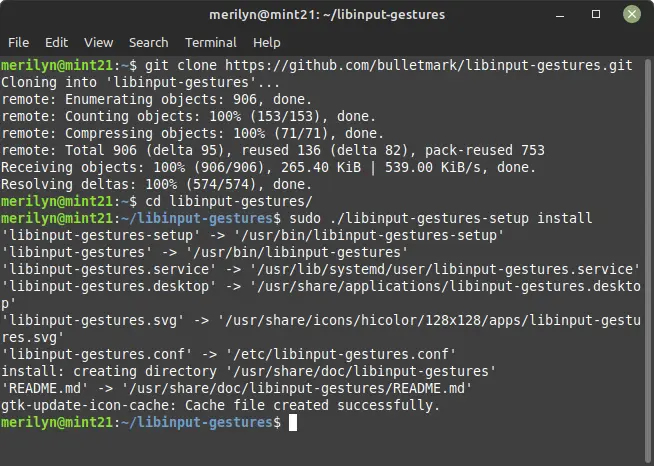Viewport: 654px width, 466px height.
Task: Maximize the terminal window
Action: tap(596, 15)
